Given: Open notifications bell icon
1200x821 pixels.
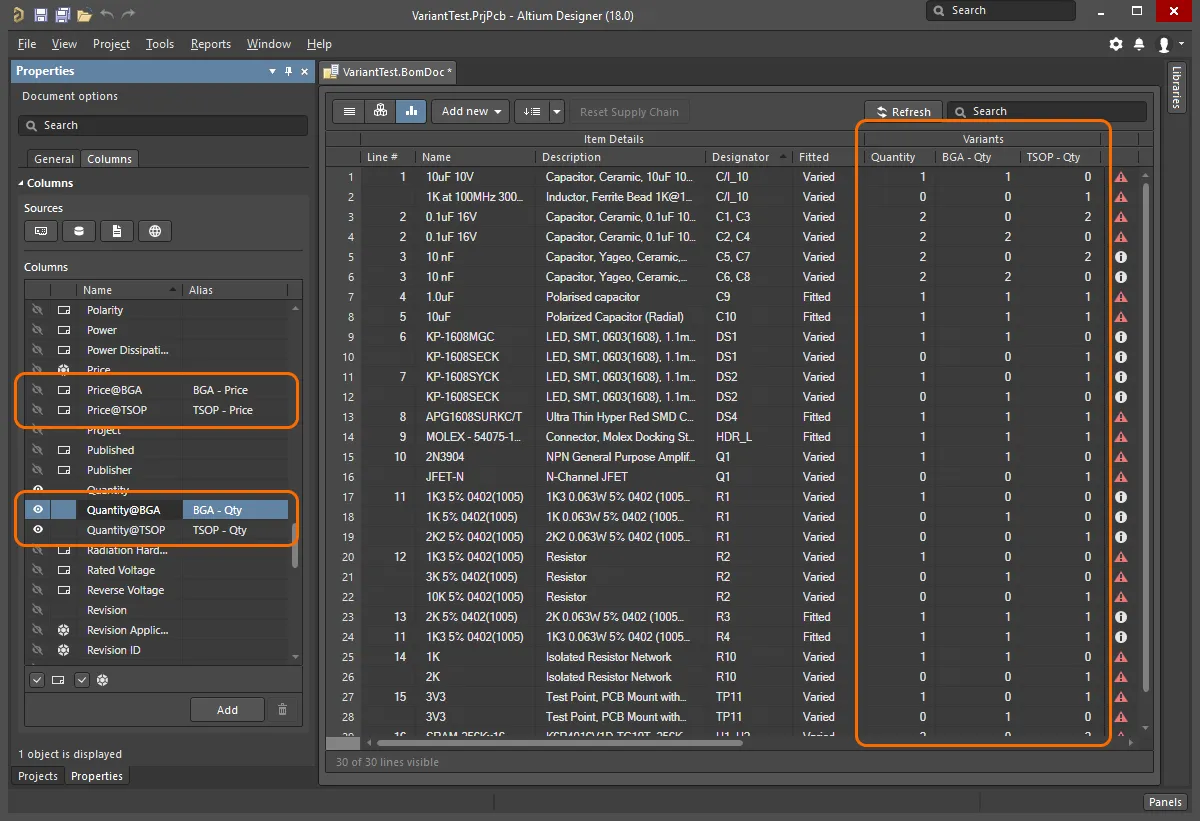Looking at the screenshot, I should tap(1139, 44).
